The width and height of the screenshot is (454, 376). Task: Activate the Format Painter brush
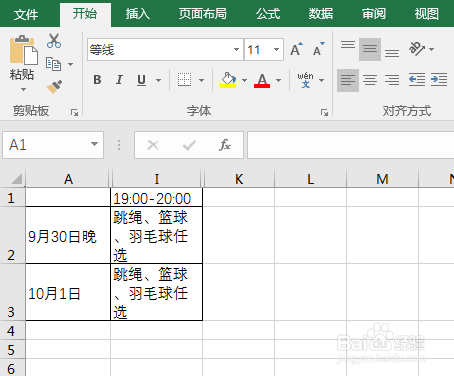pos(54,86)
